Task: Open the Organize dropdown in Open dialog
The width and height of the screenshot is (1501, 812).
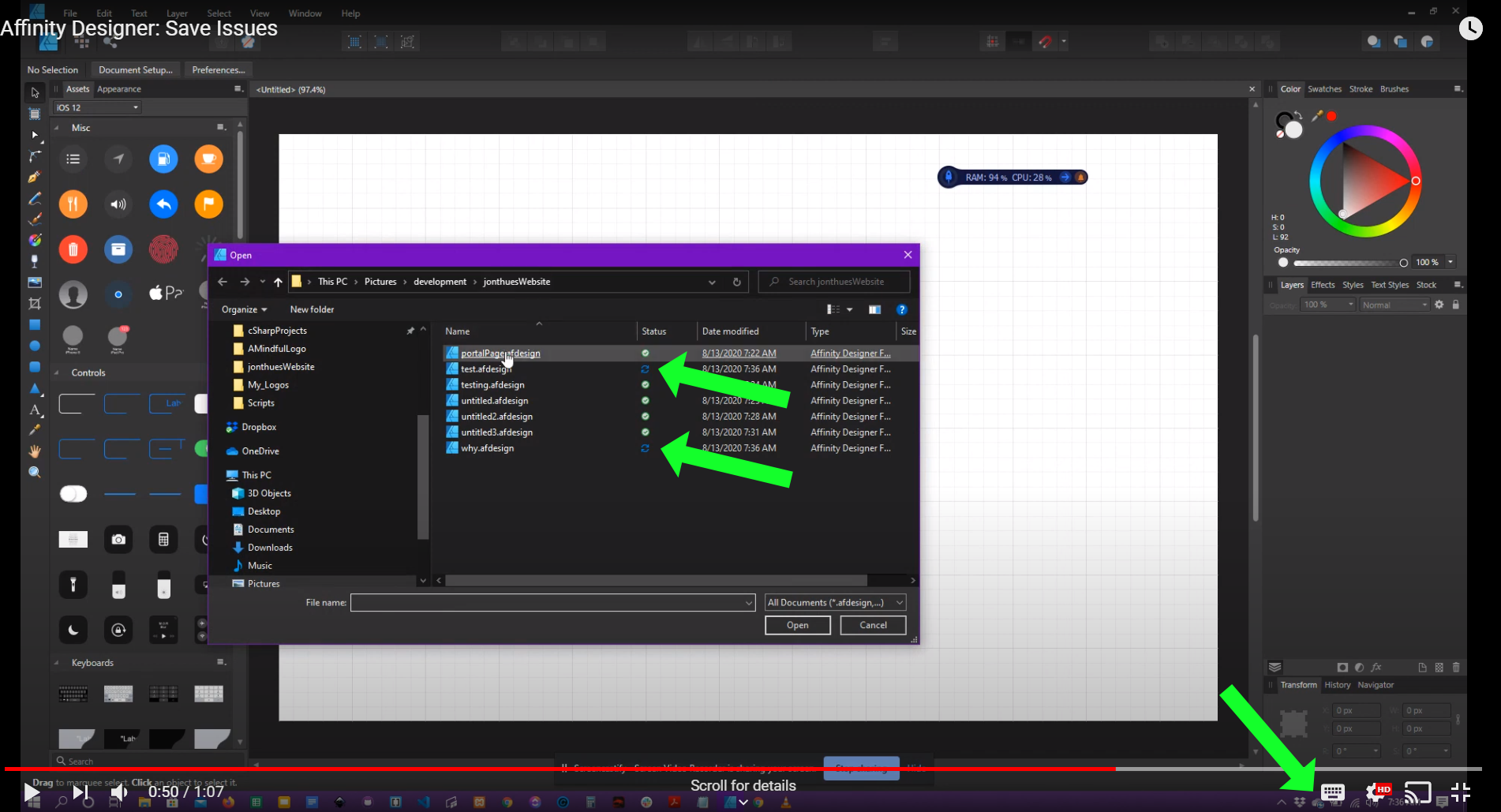Action: (x=244, y=309)
